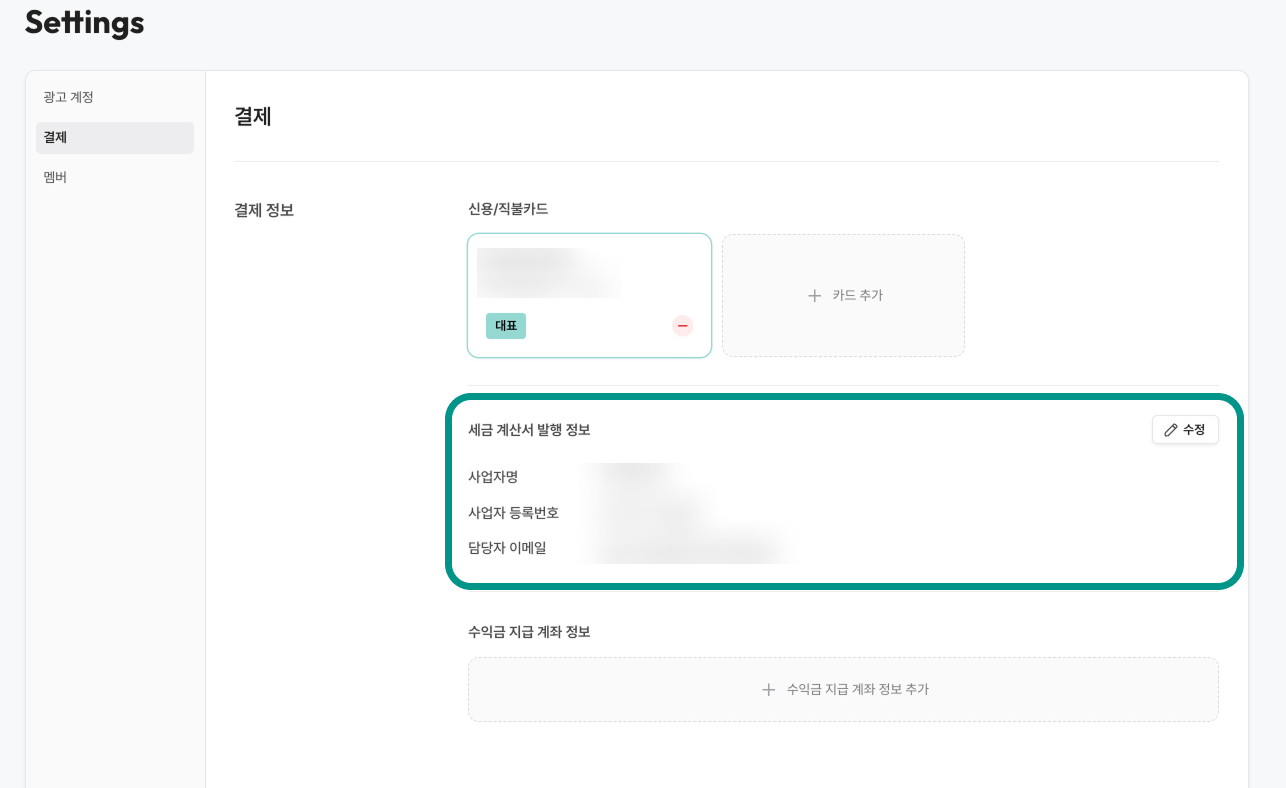Click the 신용/직불카드 heading
The height and width of the screenshot is (788, 1286).
pos(508,209)
